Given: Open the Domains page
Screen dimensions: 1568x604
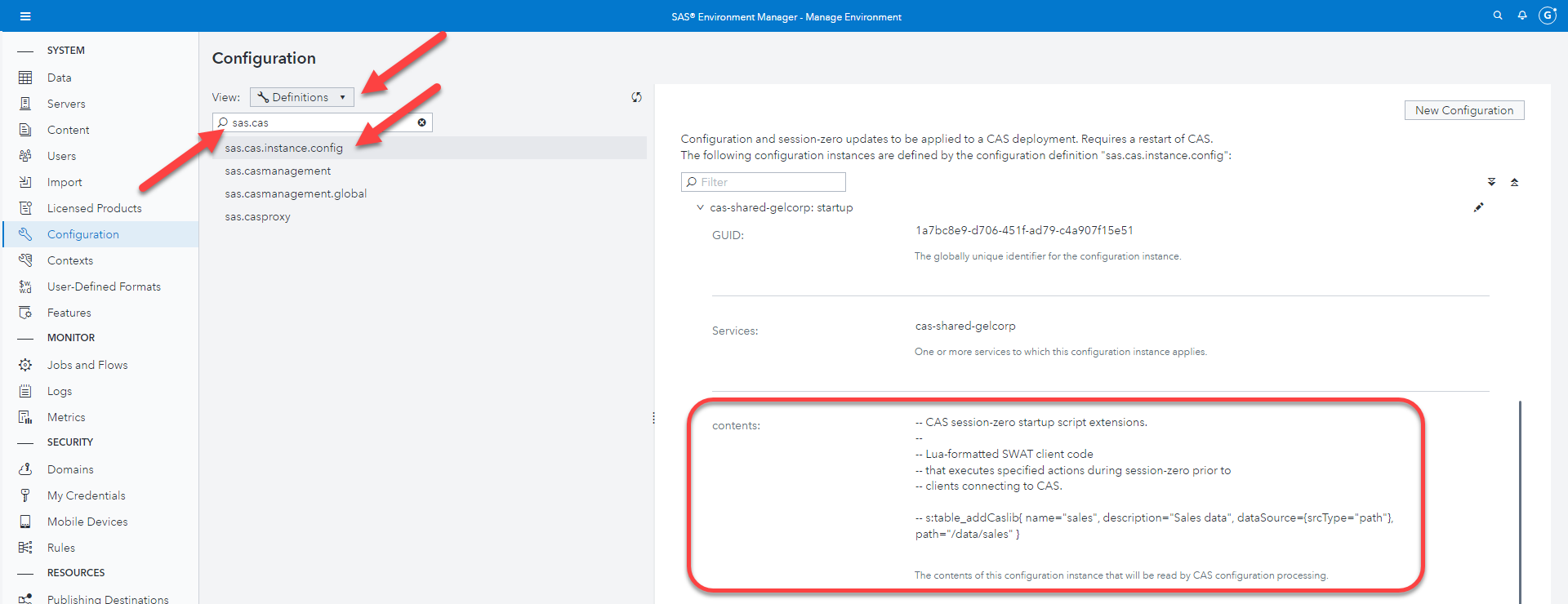Looking at the screenshot, I should (x=70, y=469).
